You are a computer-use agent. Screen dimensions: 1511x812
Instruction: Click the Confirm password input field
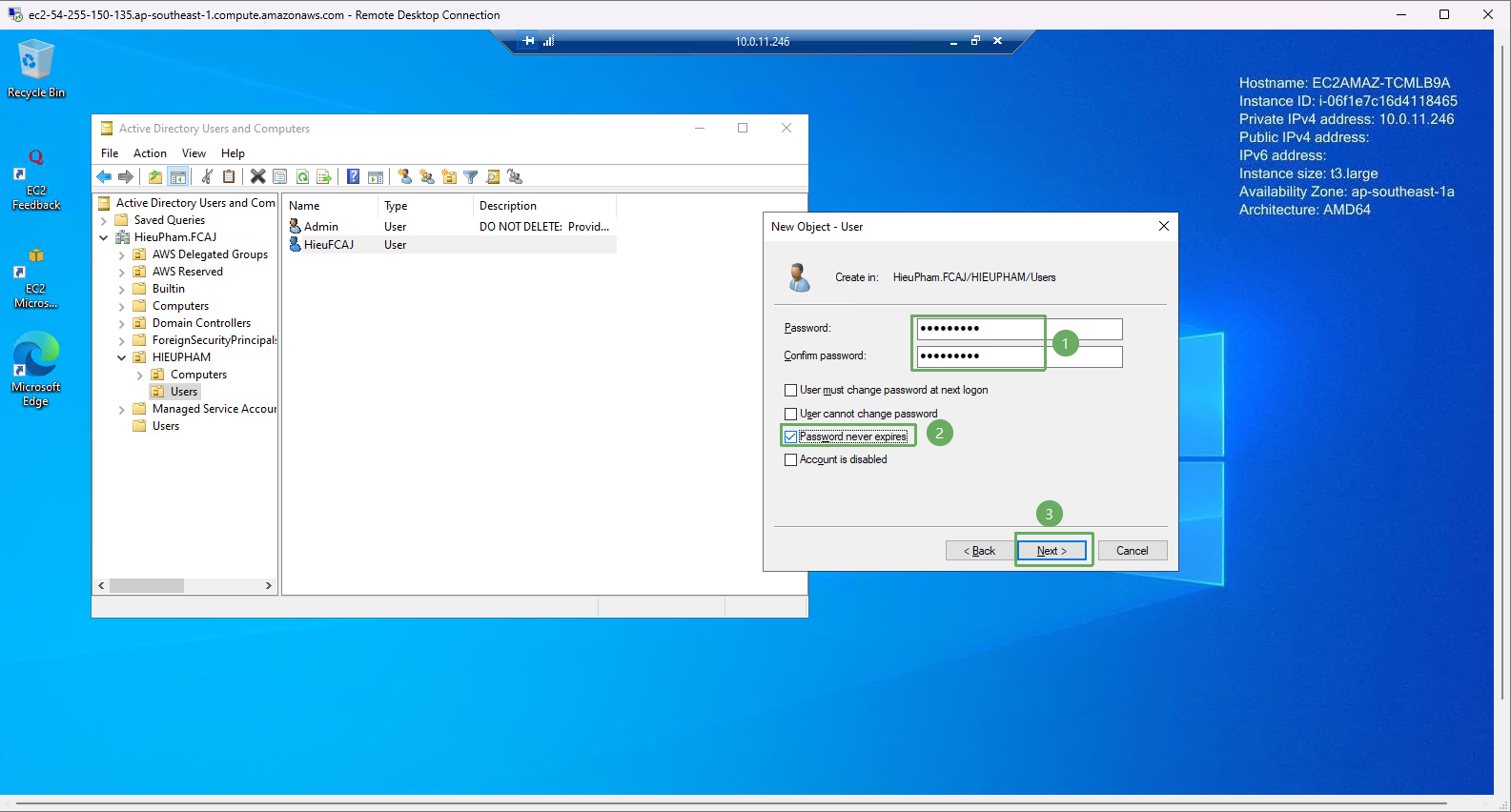point(1019,356)
